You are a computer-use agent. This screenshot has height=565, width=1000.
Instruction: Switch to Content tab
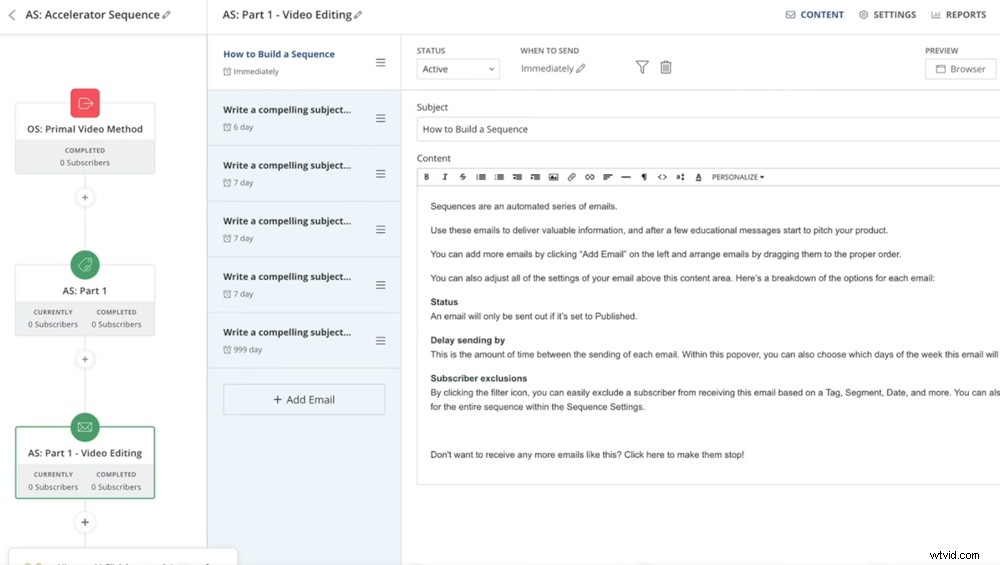814,15
